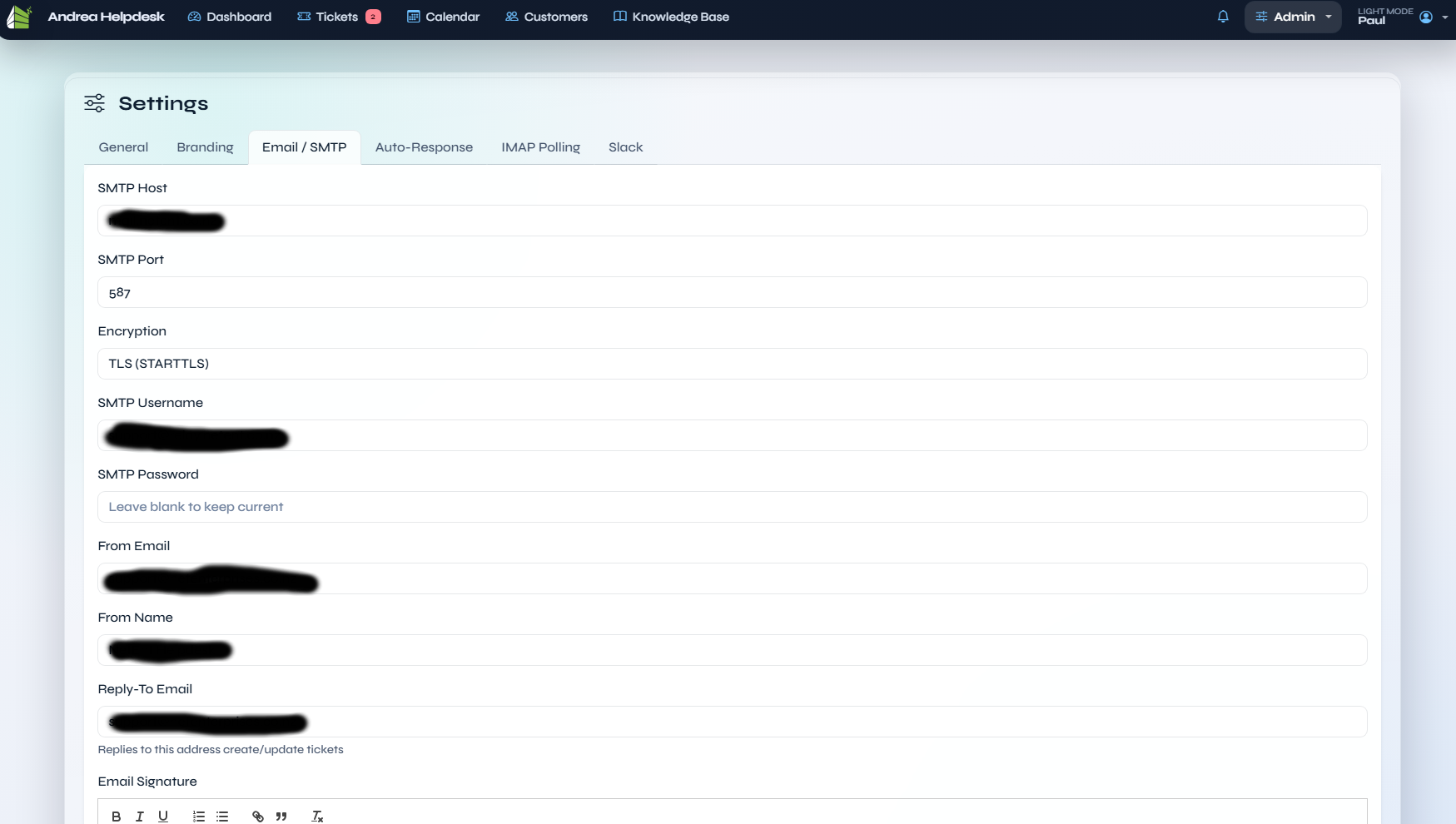This screenshot has width=1456, height=824.
Task: Open the Paul user profile menu
Action: coord(1425,17)
